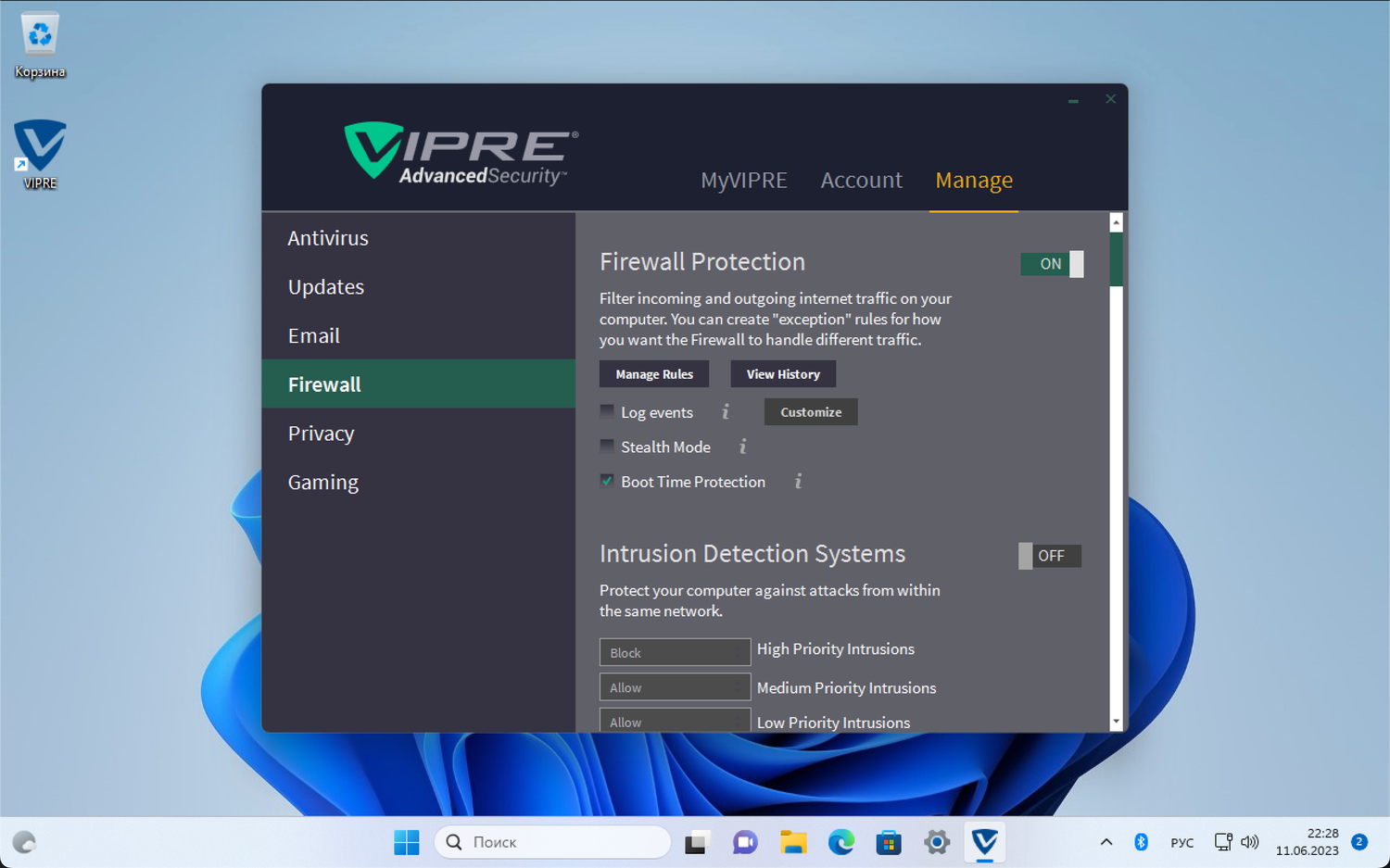This screenshot has width=1390, height=868.
Task: Open File Explorer from the taskbar
Action: 792,842
